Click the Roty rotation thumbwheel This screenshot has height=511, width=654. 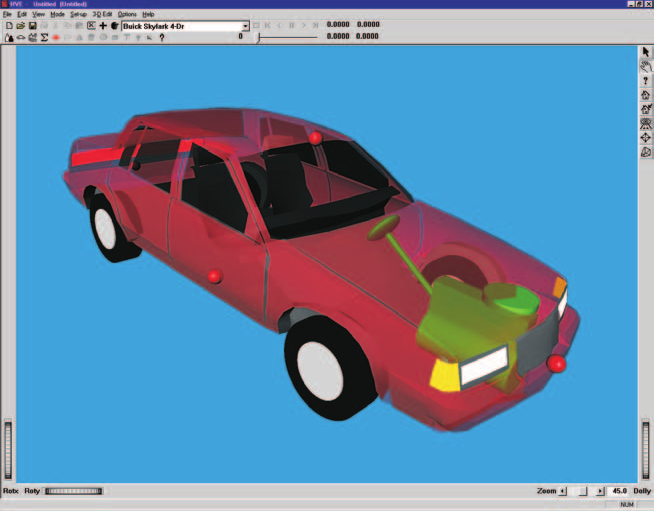pyautogui.click(x=73, y=491)
